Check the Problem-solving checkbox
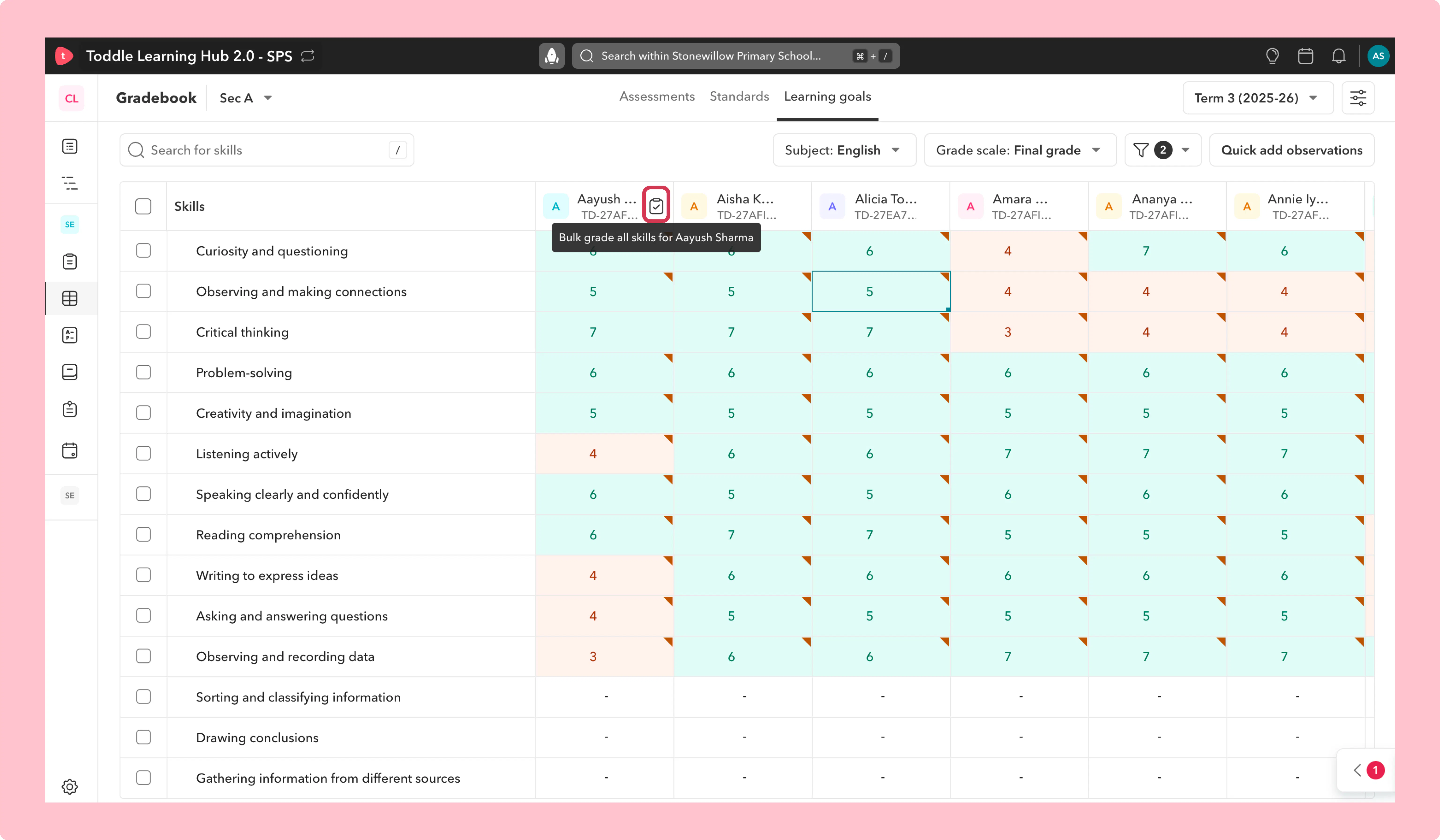 [x=143, y=373]
